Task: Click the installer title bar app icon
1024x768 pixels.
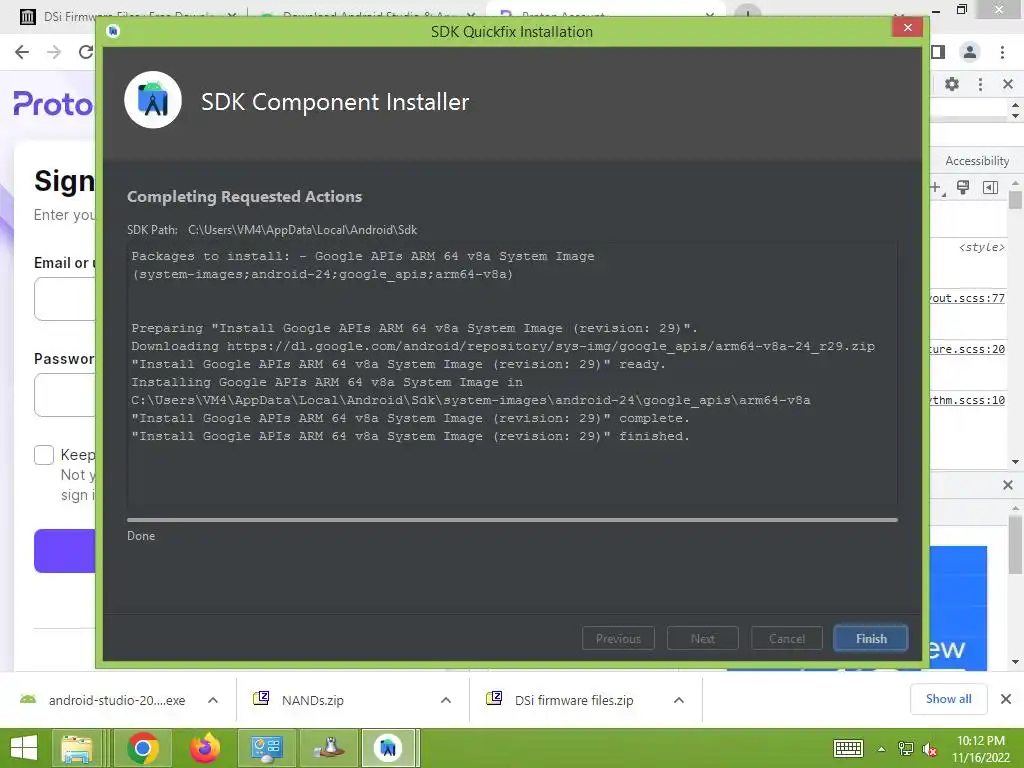Action: 113,31
